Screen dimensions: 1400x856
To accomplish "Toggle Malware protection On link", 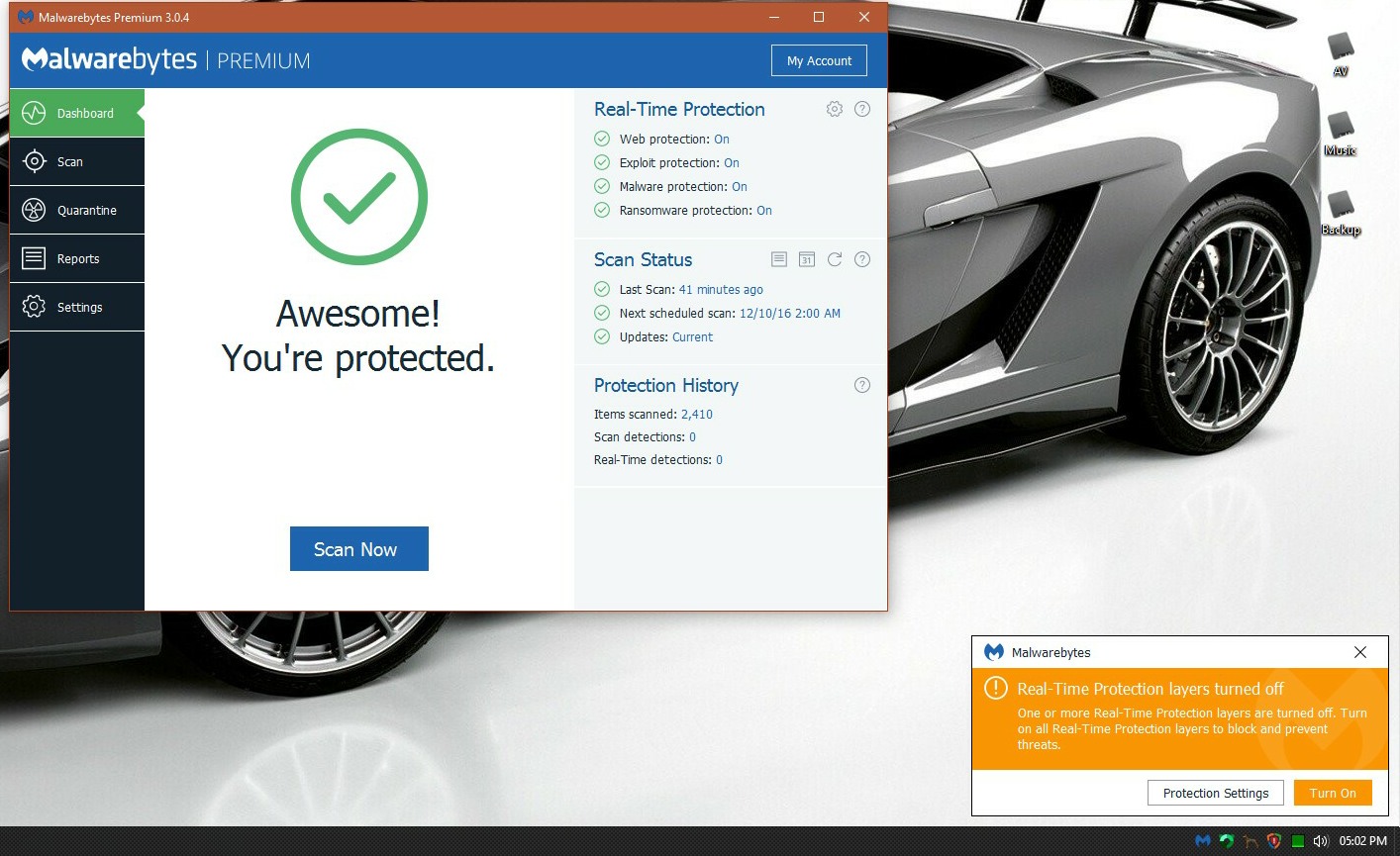I will [x=740, y=187].
